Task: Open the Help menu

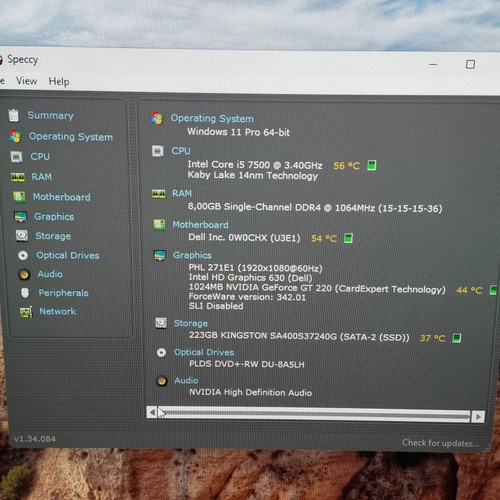Action: (x=59, y=81)
